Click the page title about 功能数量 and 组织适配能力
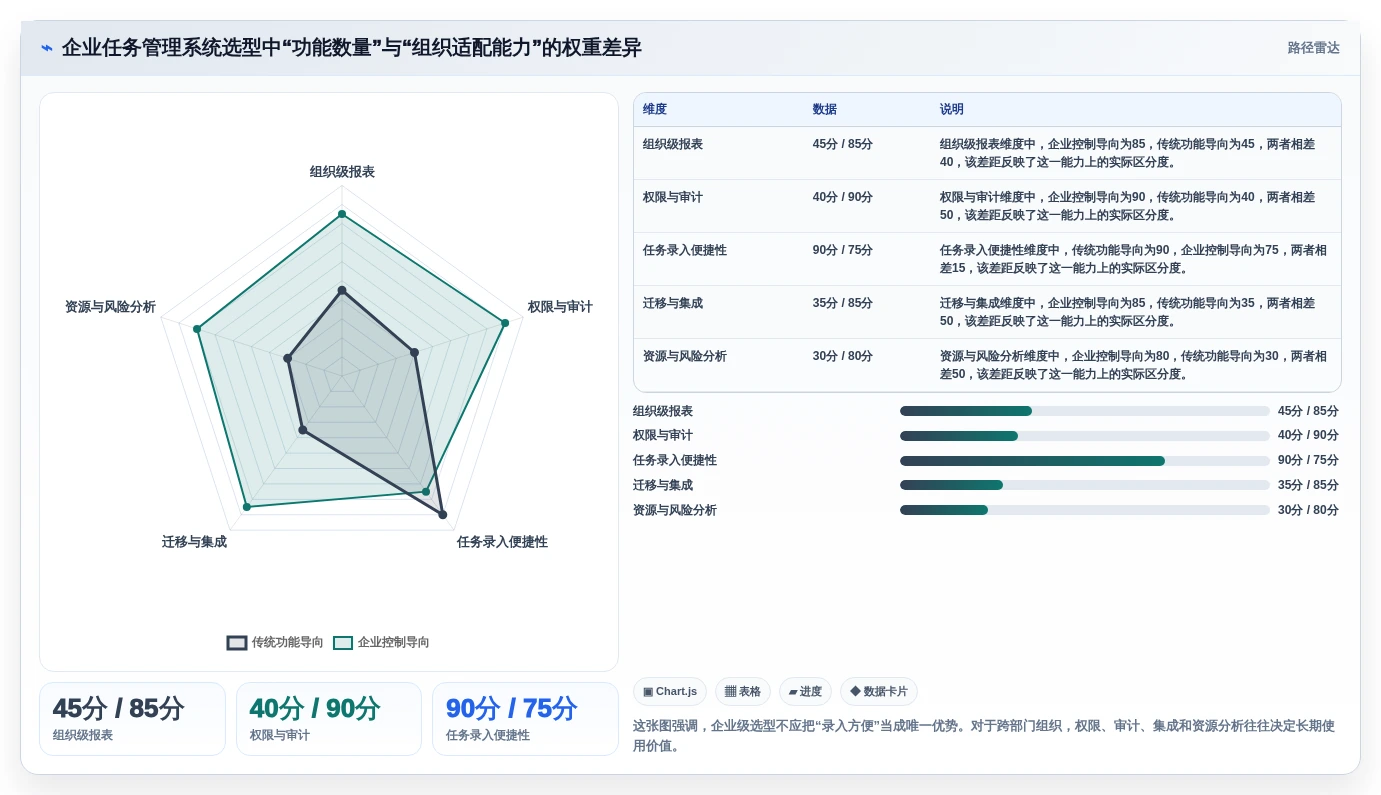 [352, 48]
